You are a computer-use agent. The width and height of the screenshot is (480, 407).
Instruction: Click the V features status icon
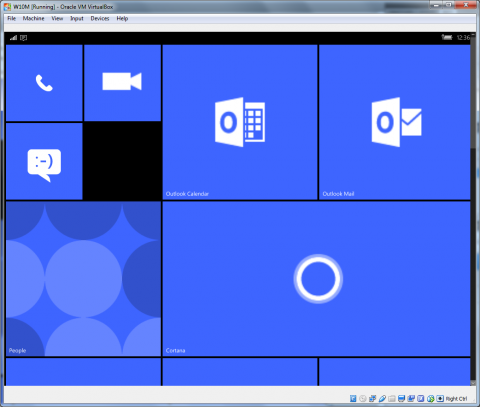pyautogui.click(x=421, y=398)
